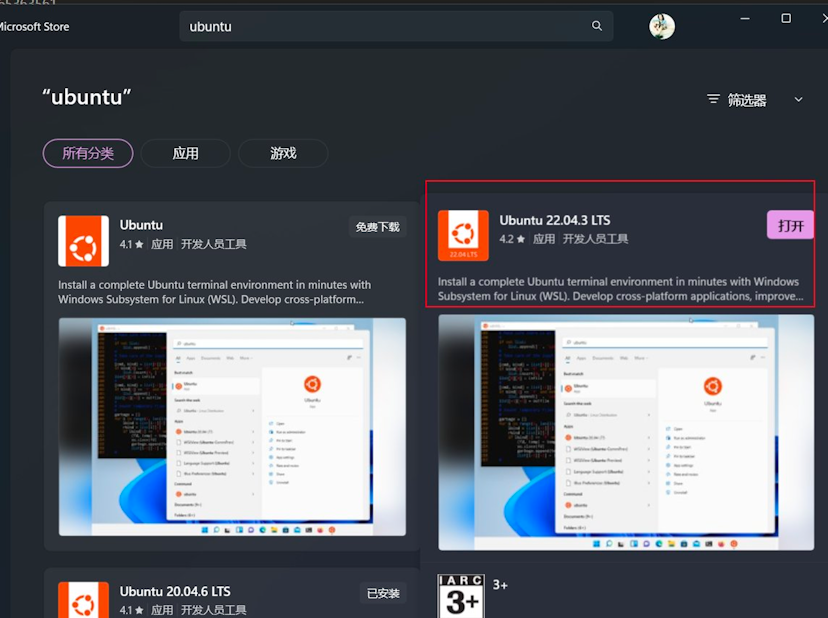828x618 pixels.
Task: Select the 应用 category filter
Action: 185,153
